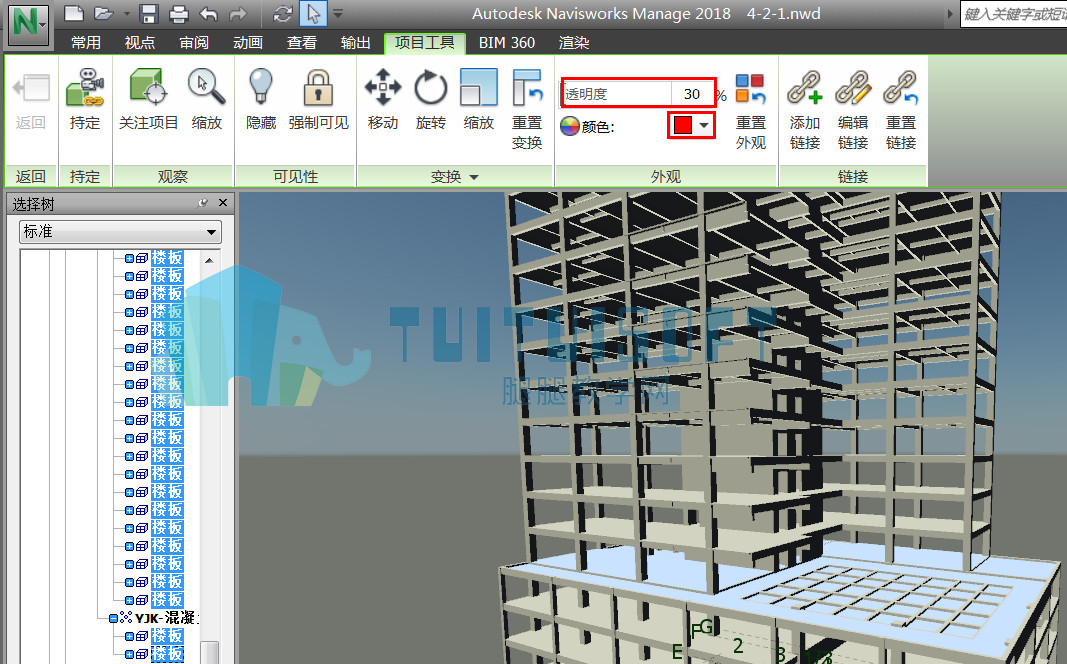Click Reset Appearance (重置外观) icon

751,88
